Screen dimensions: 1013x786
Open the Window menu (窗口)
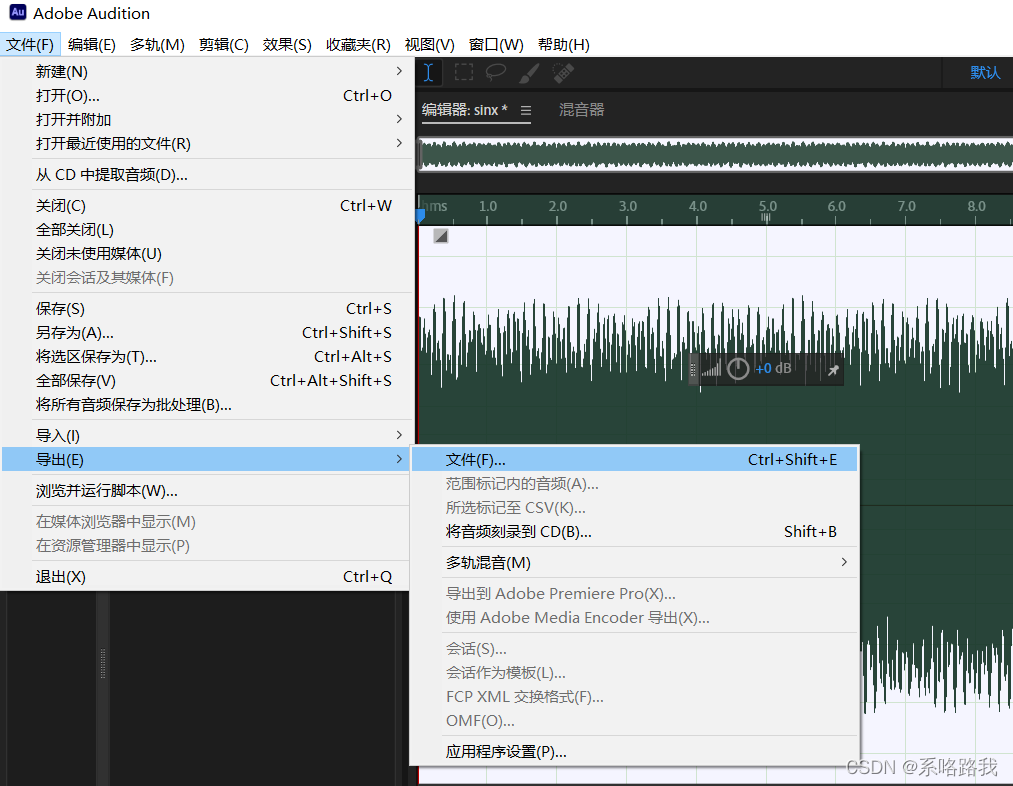tap(496, 45)
